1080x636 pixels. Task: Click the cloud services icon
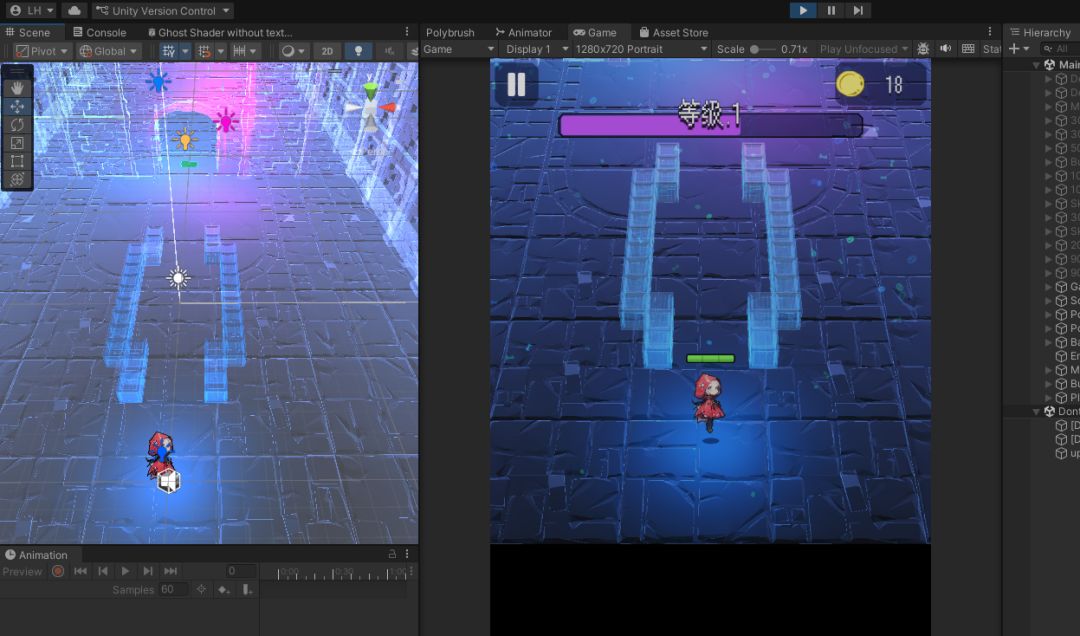(75, 11)
